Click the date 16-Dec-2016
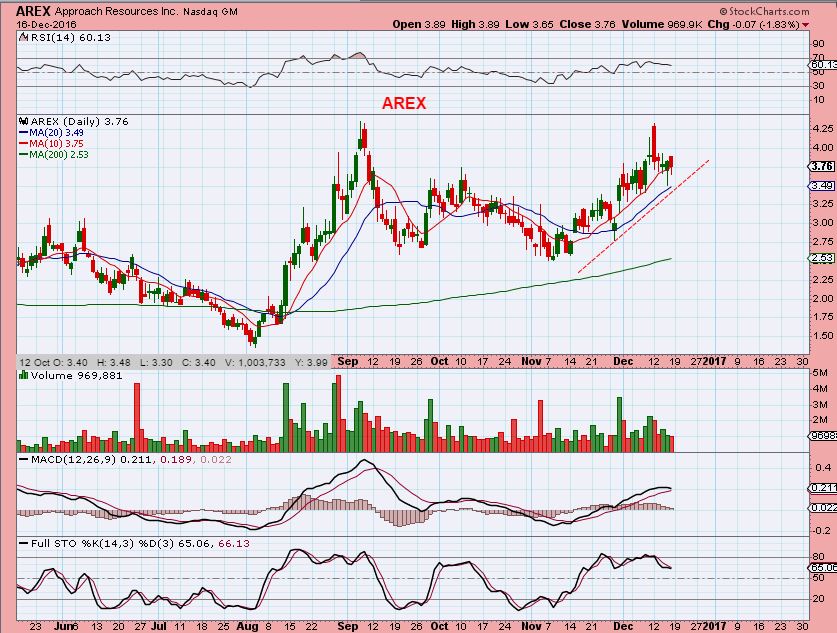Viewport: 837px width, 633px height. [x=46, y=25]
